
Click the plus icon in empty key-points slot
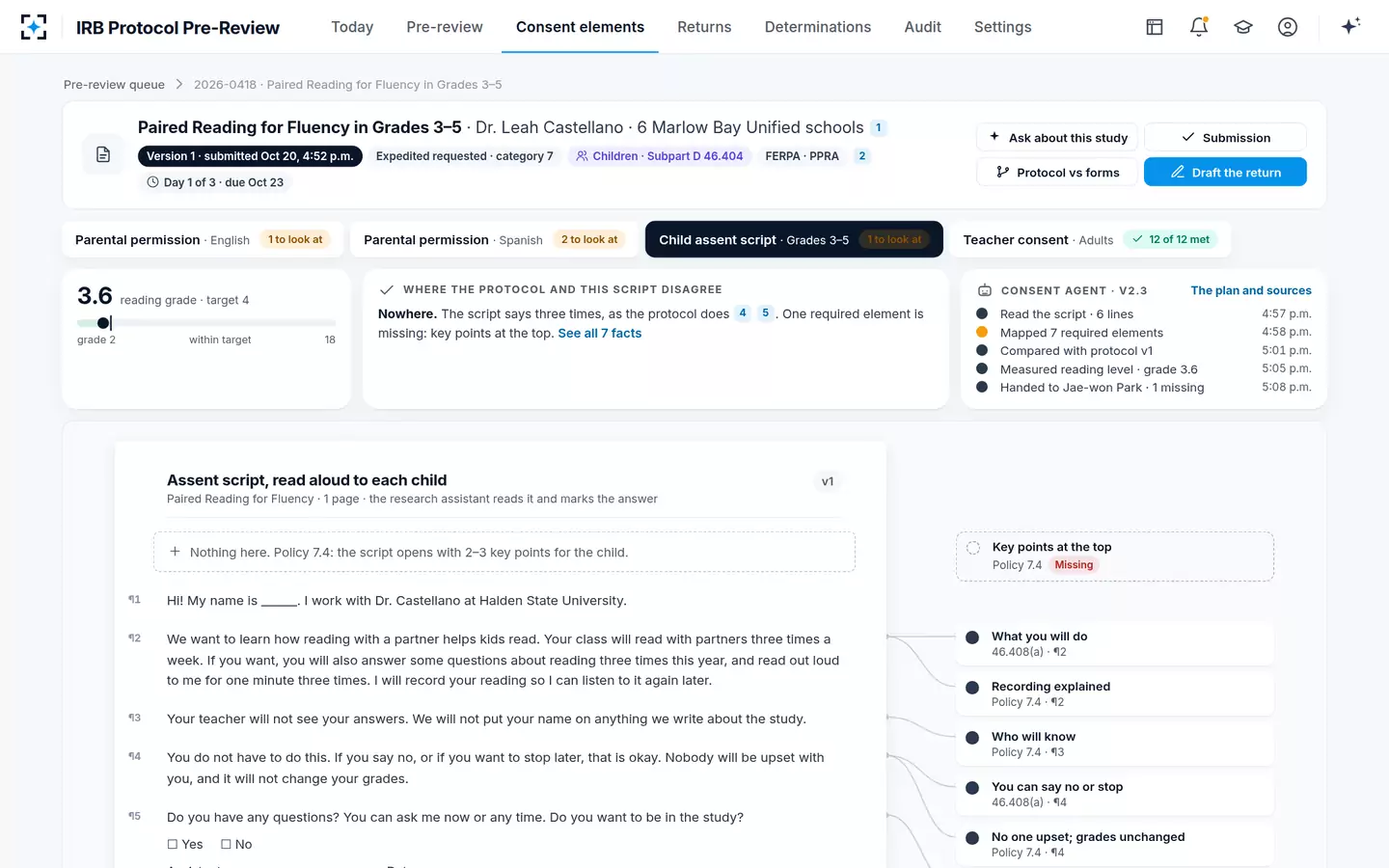tap(175, 552)
